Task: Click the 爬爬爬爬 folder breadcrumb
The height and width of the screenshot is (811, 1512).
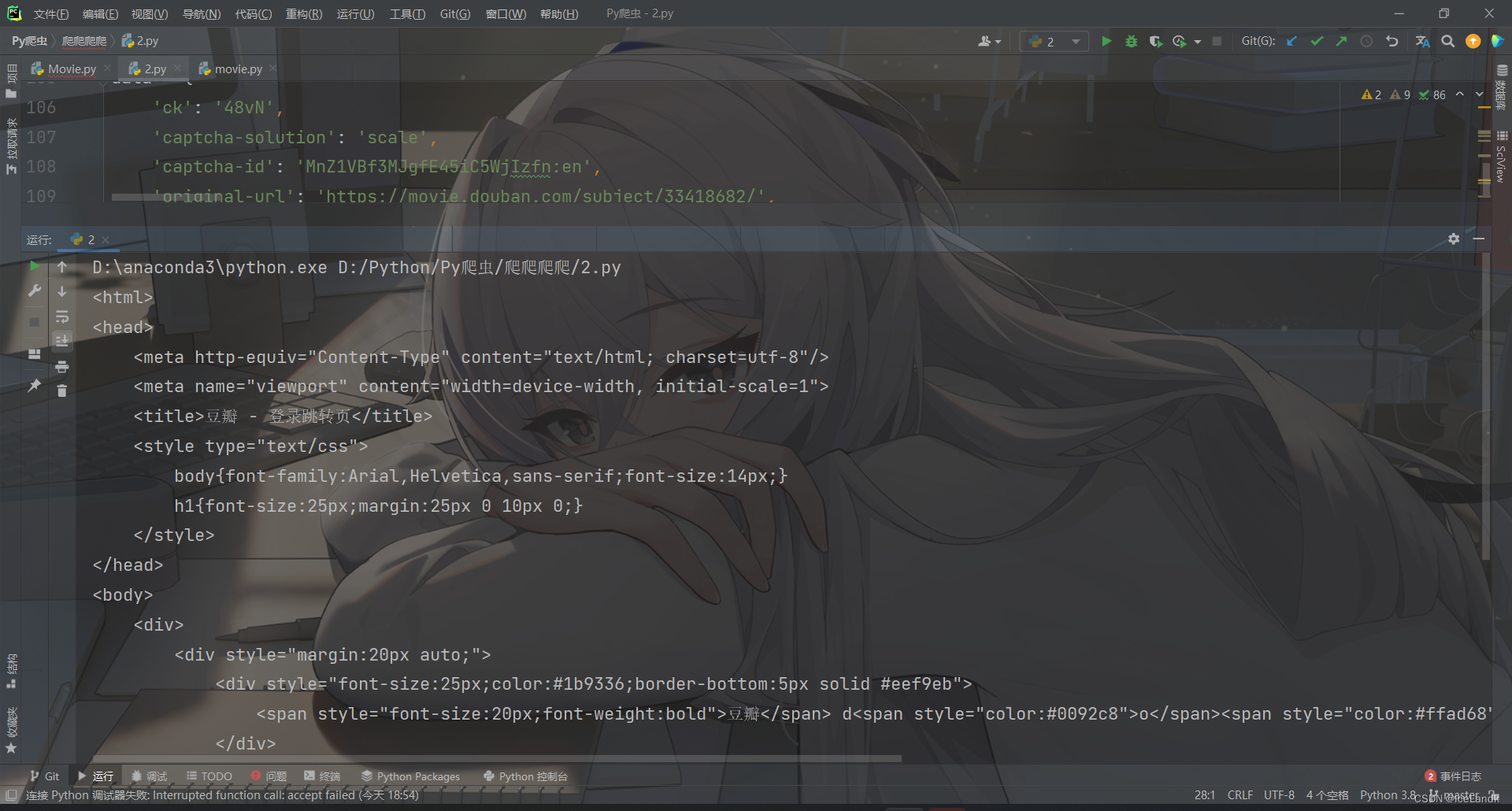Action: coord(84,41)
